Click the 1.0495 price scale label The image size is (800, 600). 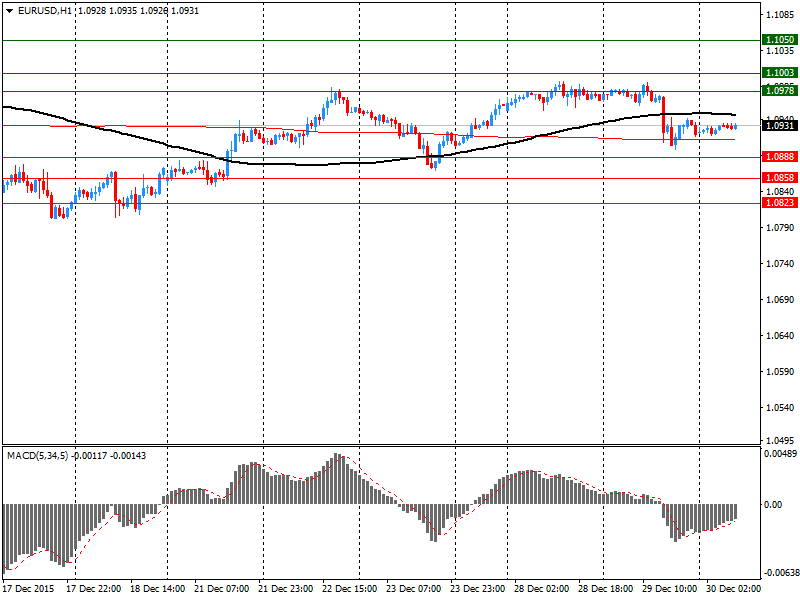click(x=781, y=440)
